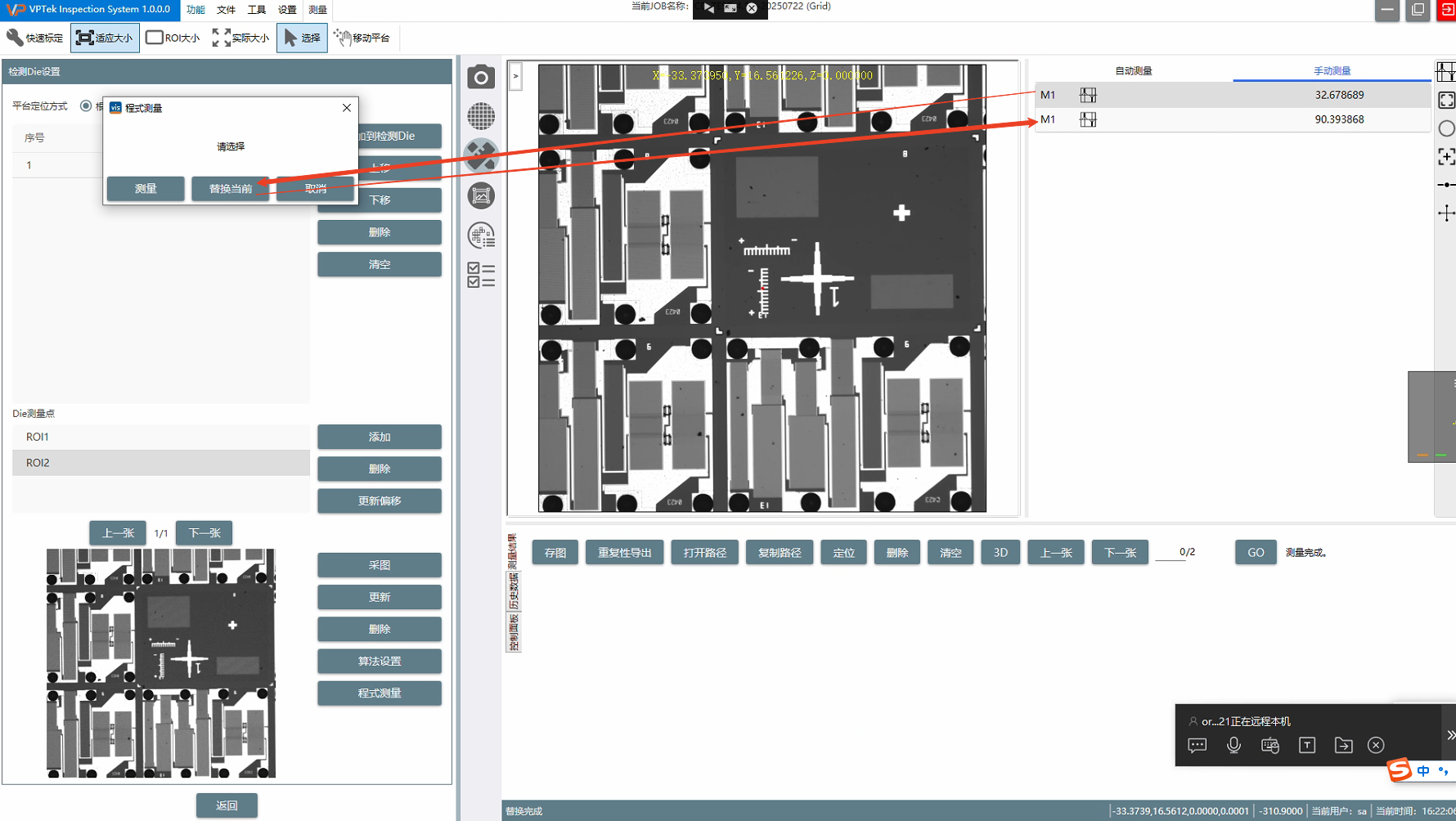This screenshot has height=821, width=1456.
Task: Open the 工具 menu
Action: [257, 10]
